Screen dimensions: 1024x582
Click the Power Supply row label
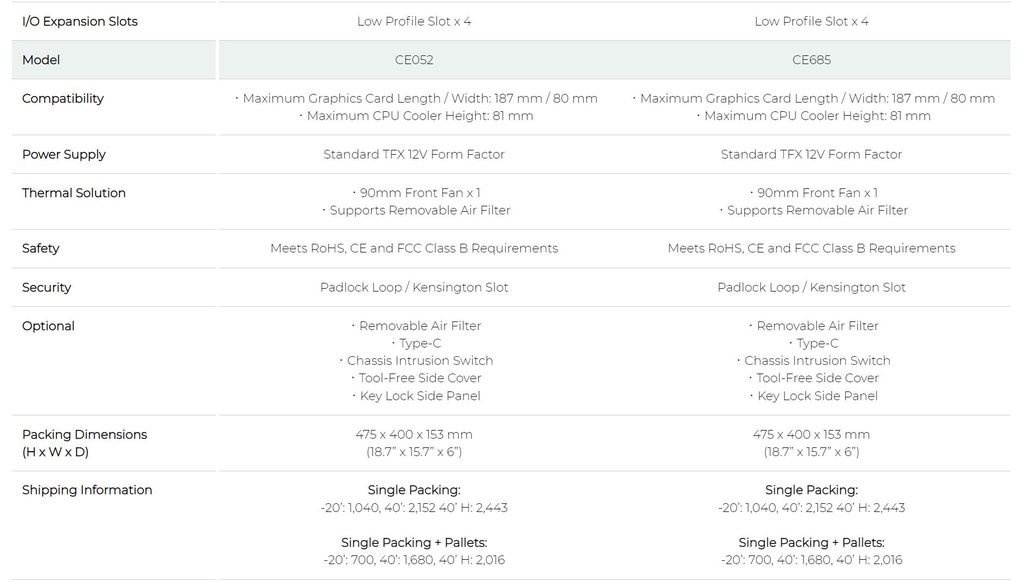pyautogui.click(x=63, y=155)
